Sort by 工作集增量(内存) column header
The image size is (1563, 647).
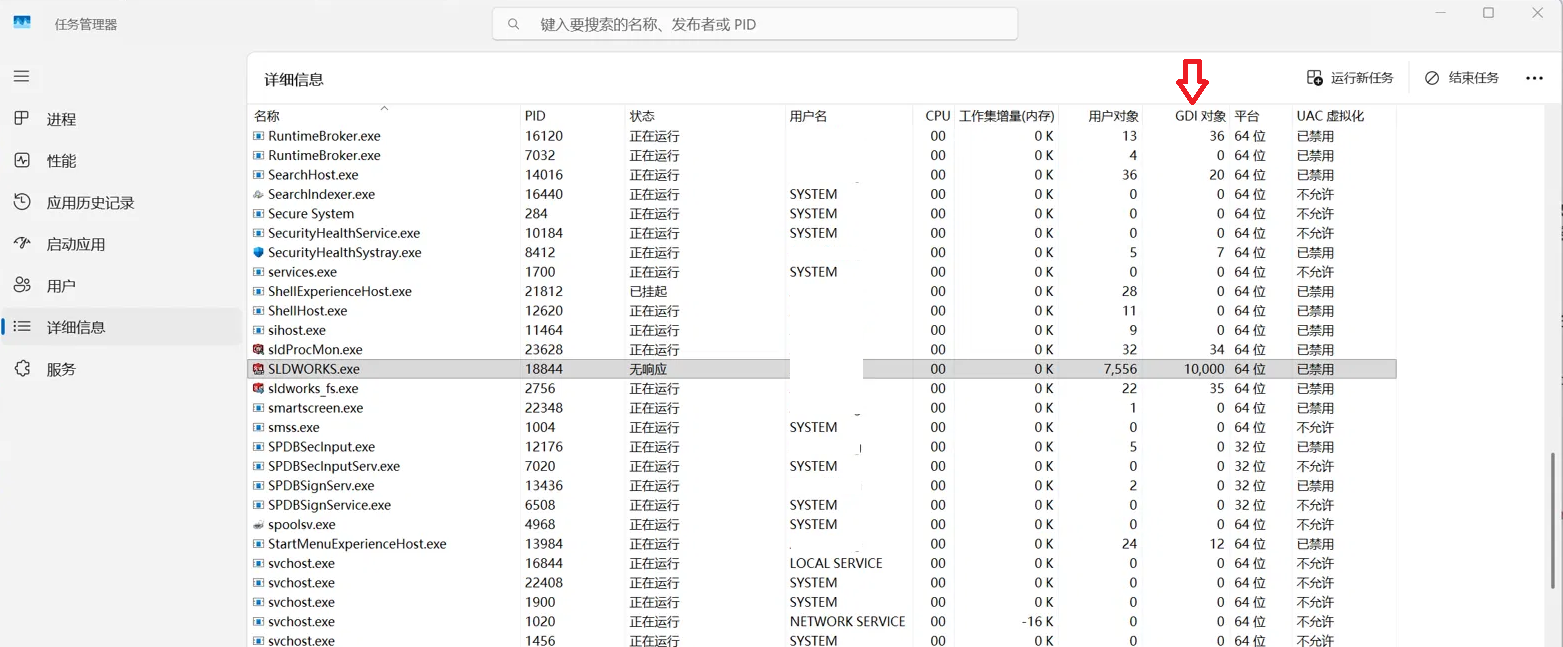tap(1006, 116)
